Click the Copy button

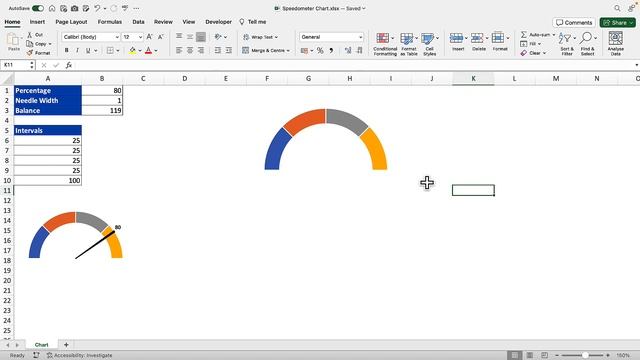point(39,44)
